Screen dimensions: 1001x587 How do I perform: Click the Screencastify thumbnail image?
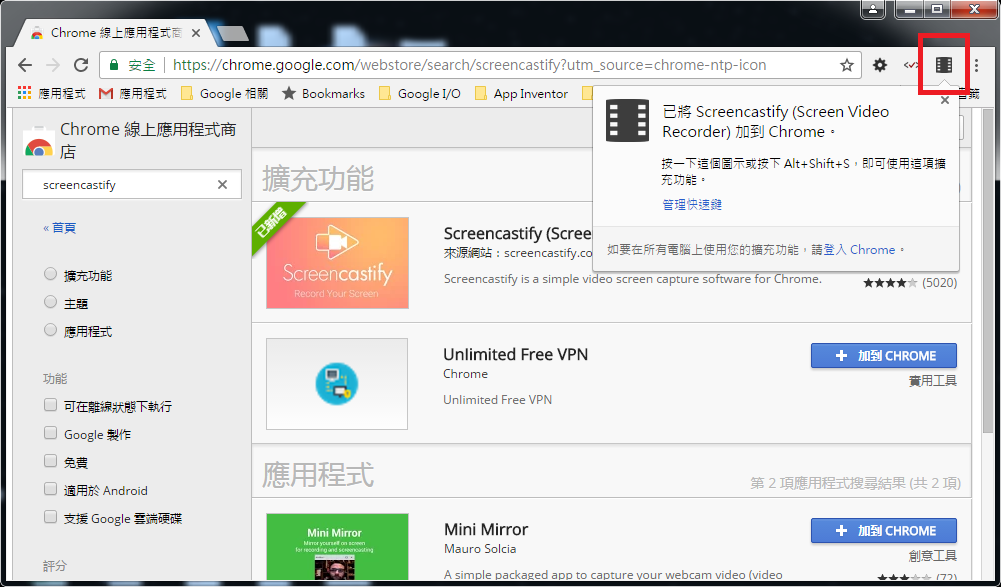337,263
